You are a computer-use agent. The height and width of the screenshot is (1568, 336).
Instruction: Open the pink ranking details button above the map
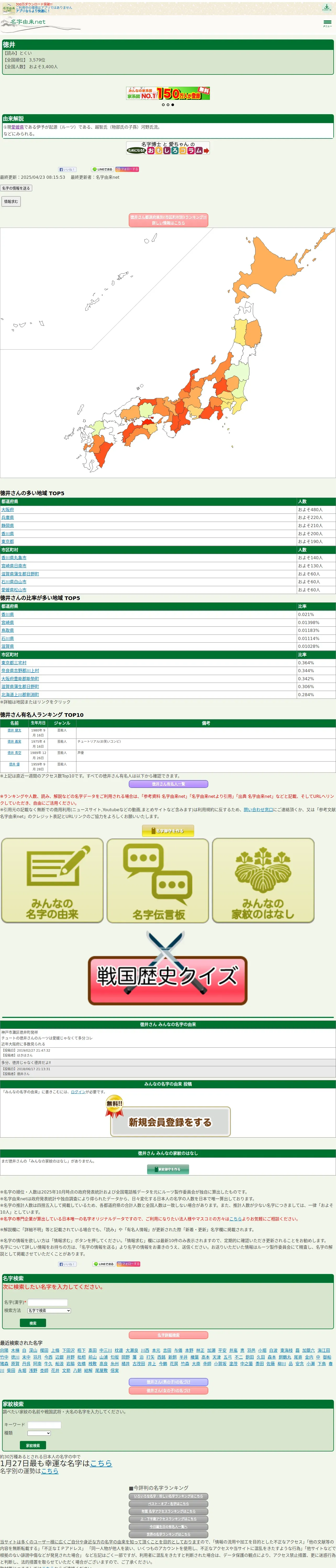168,220
